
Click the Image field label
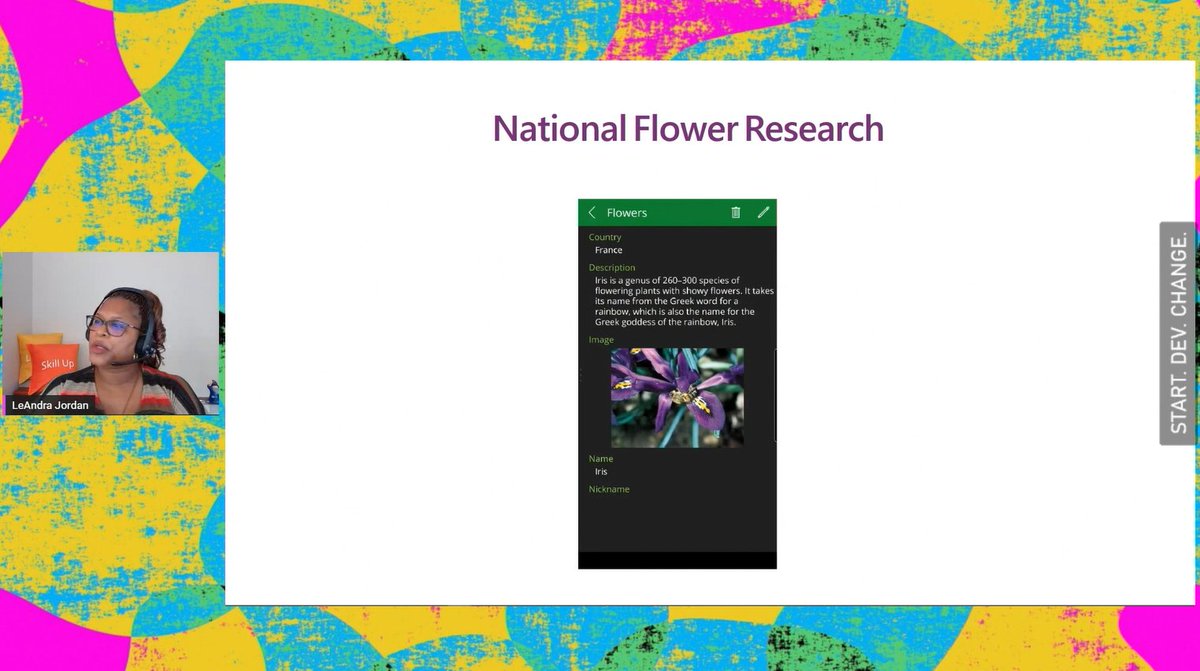pos(601,340)
